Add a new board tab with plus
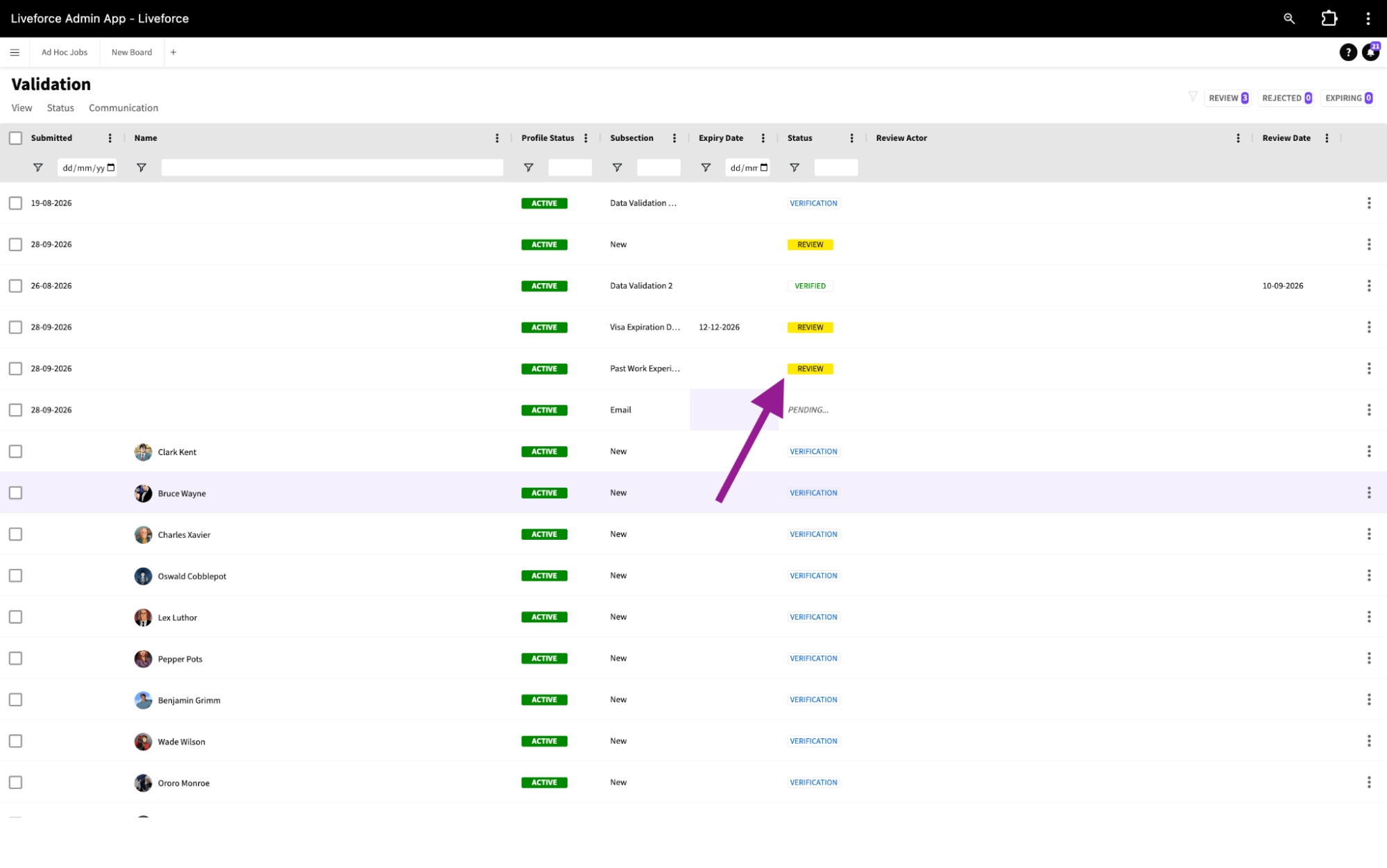The height and width of the screenshot is (868, 1387). click(173, 52)
